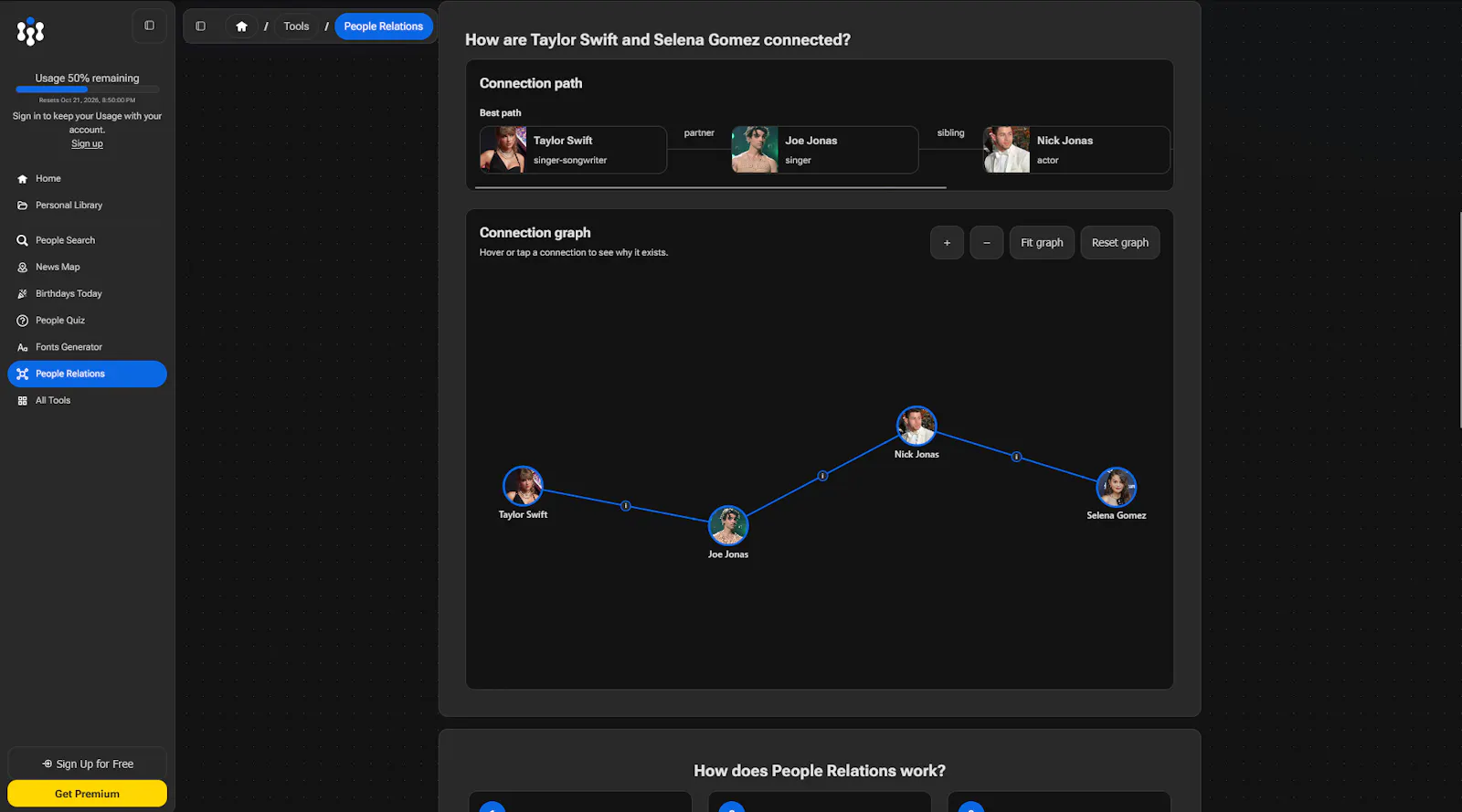Click the Sign up link
This screenshot has width=1462, height=812.
click(x=87, y=144)
